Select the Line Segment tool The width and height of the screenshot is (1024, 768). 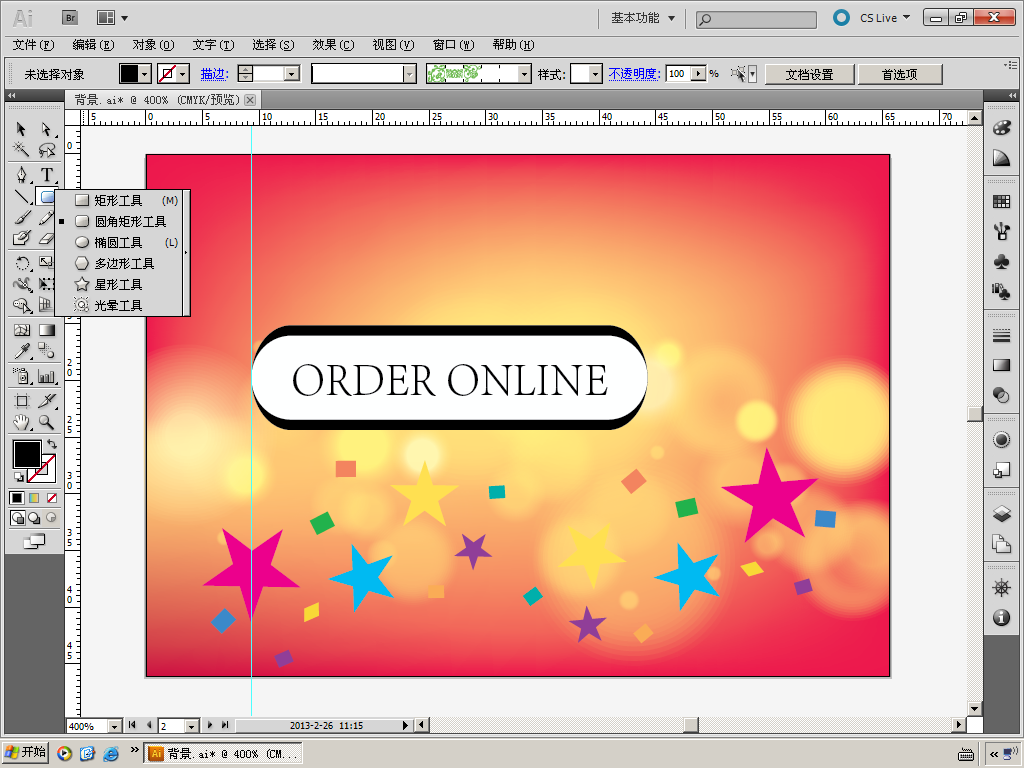[x=21, y=196]
